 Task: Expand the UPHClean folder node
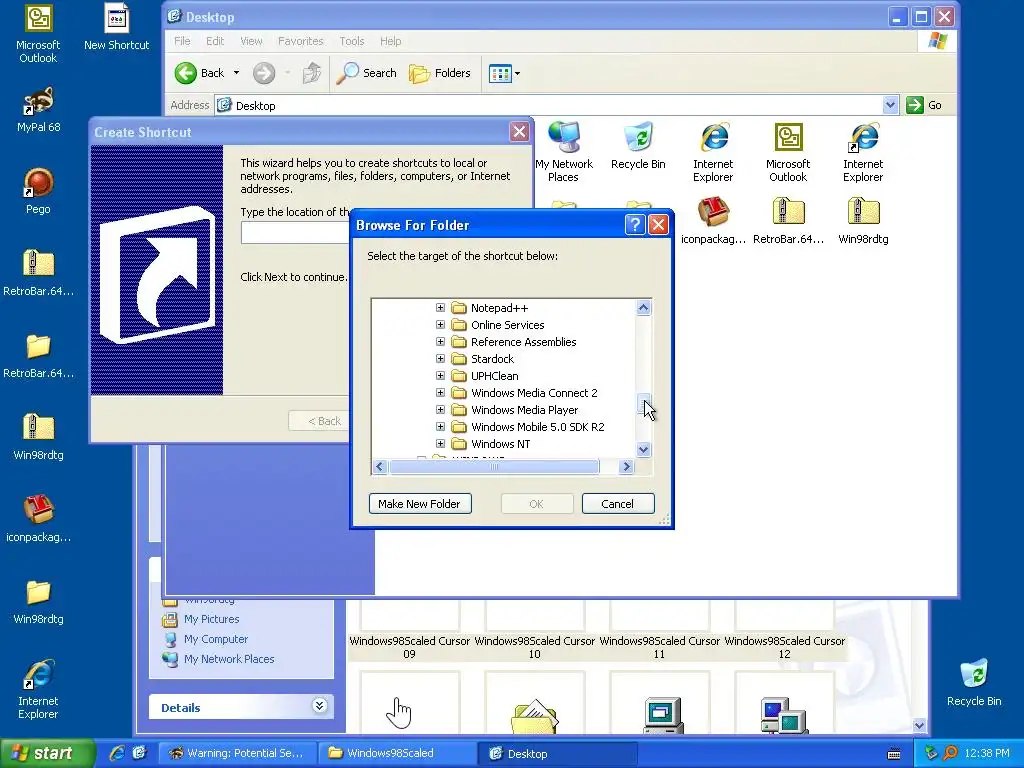(x=440, y=376)
